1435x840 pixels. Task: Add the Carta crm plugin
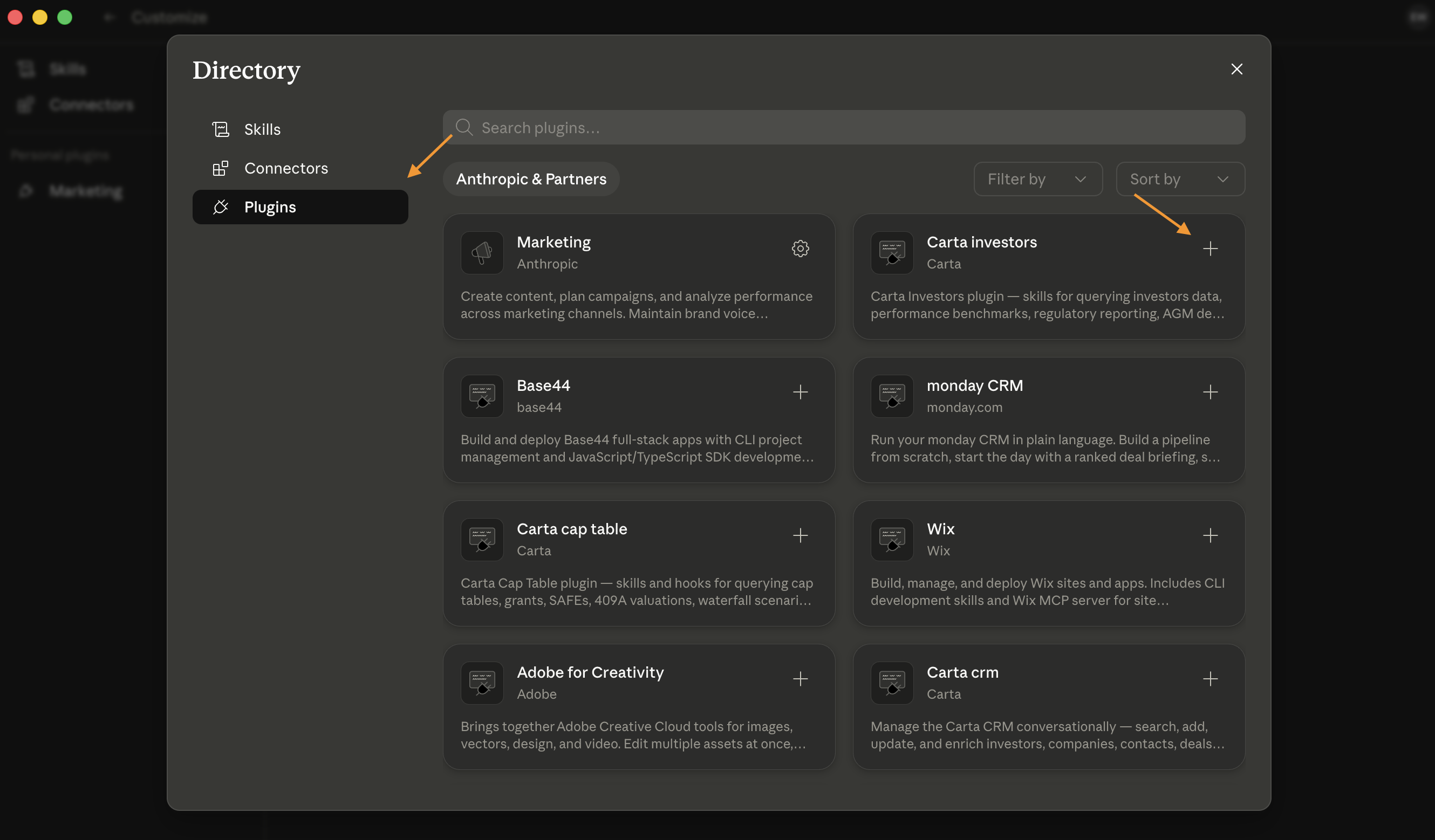(x=1210, y=678)
